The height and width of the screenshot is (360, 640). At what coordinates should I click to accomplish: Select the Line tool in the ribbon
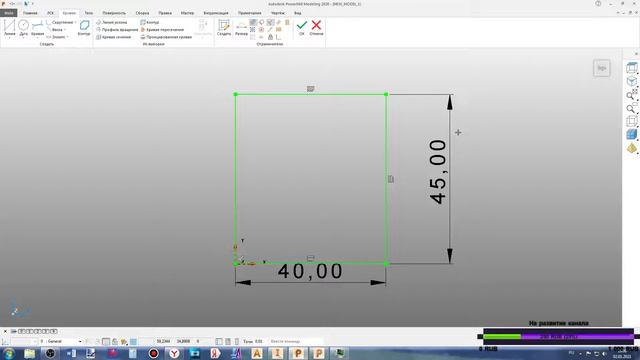click(9, 28)
